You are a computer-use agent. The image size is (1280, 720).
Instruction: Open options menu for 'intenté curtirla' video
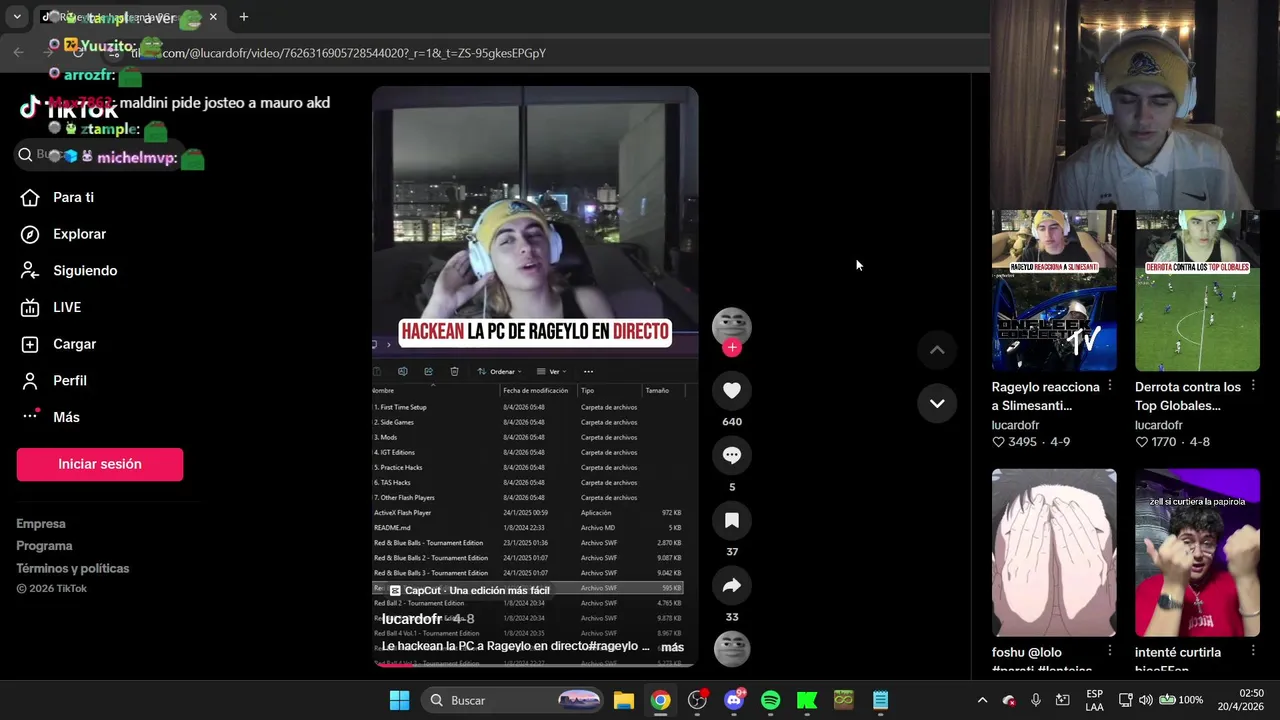[x=1253, y=652]
